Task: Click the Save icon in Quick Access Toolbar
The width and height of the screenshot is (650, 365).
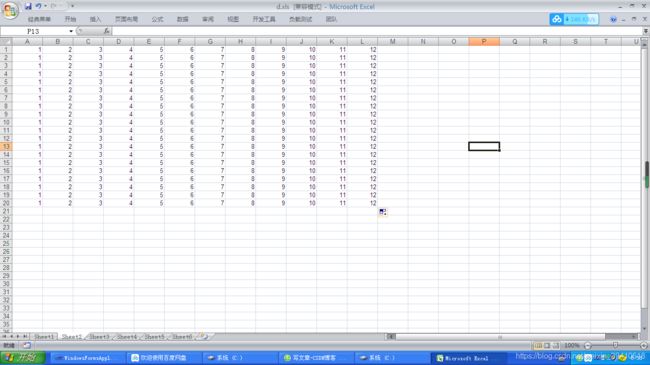Action: pyautogui.click(x=28, y=6)
